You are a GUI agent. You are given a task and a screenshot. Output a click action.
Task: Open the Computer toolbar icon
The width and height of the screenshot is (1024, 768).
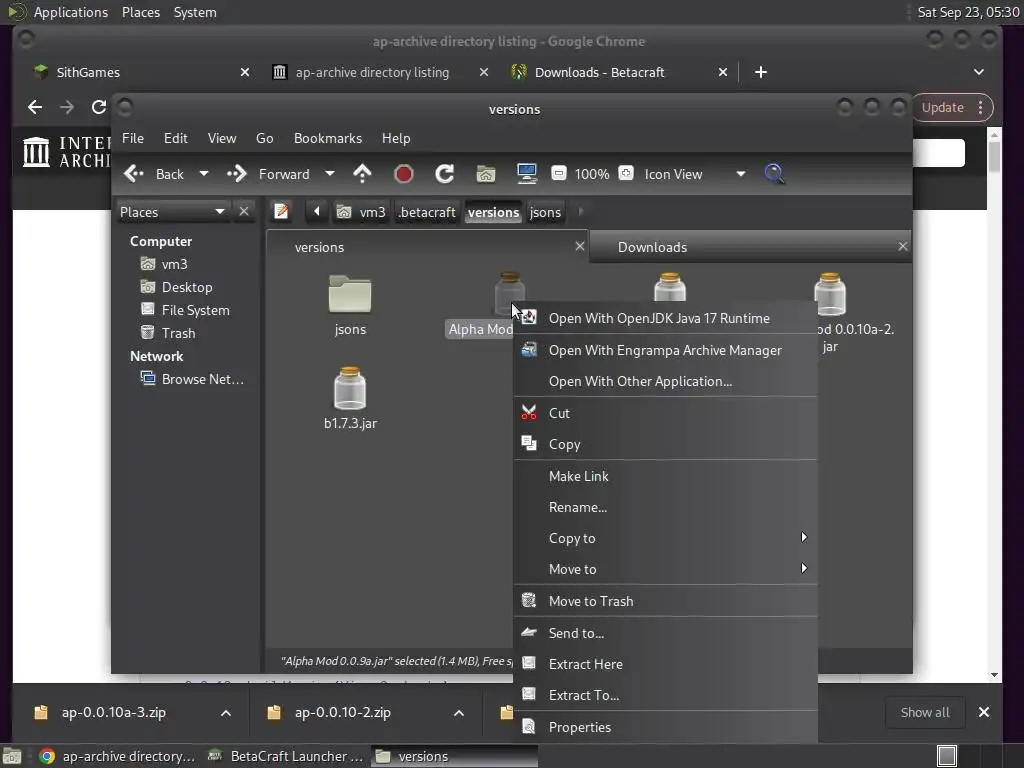526,174
